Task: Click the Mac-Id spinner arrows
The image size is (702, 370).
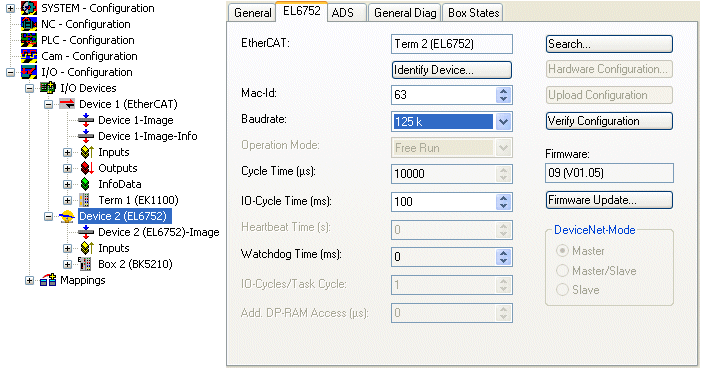Action: 504,95
